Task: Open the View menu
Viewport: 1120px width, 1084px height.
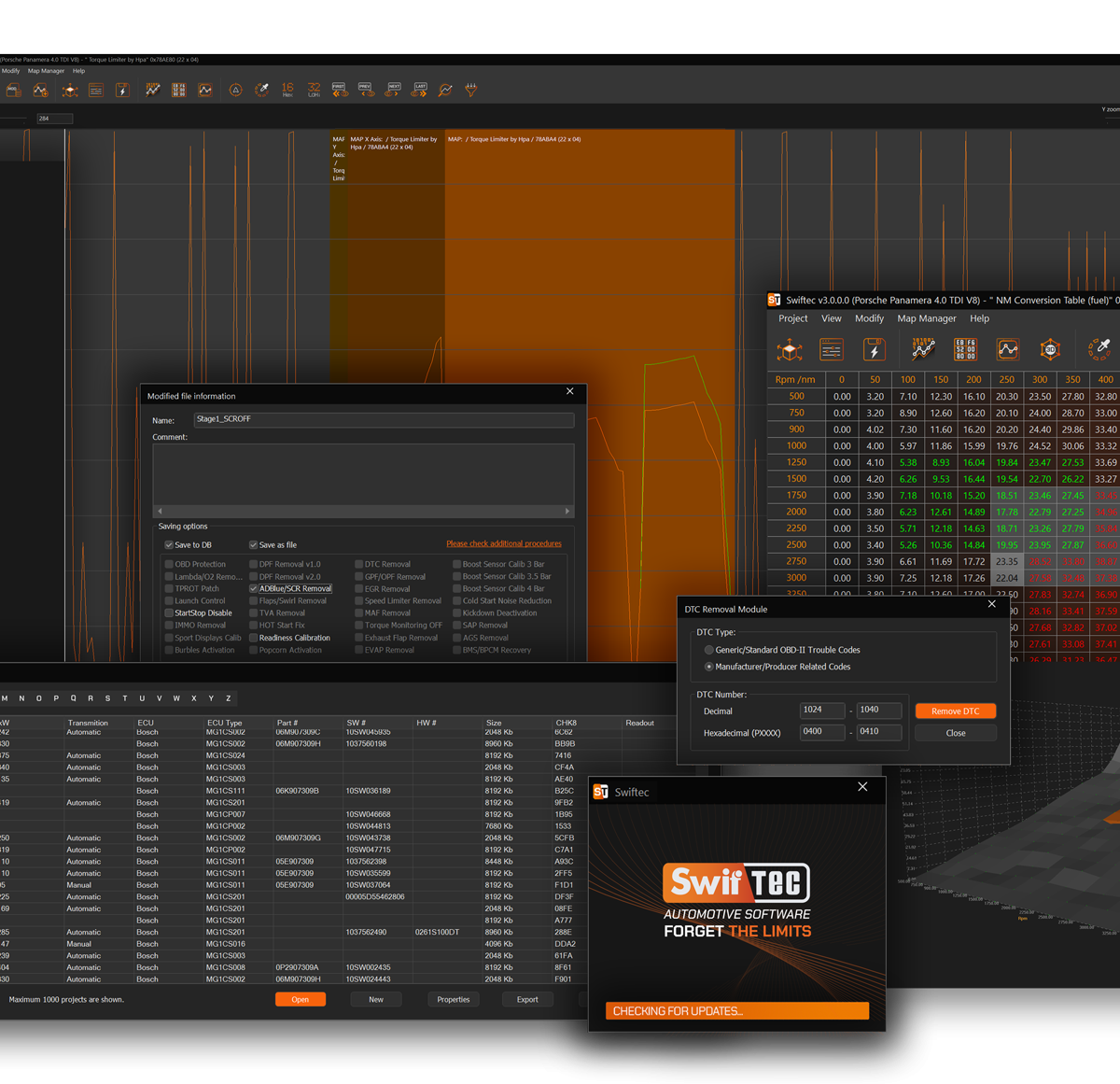Action: pos(831,318)
